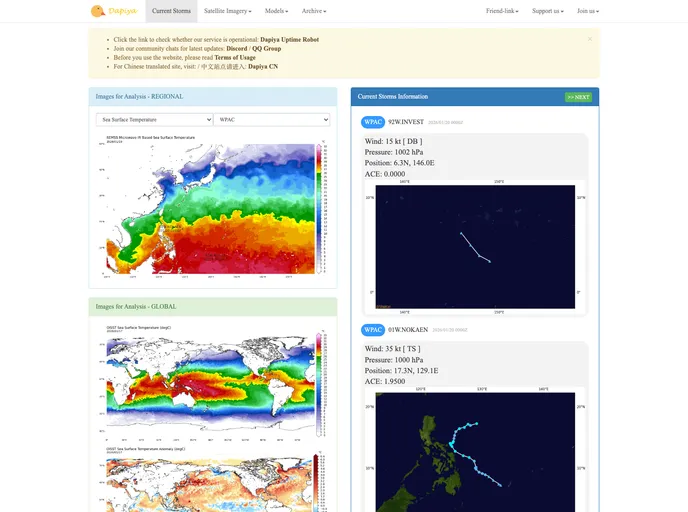Expand the Models menu

tap(276, 11)
